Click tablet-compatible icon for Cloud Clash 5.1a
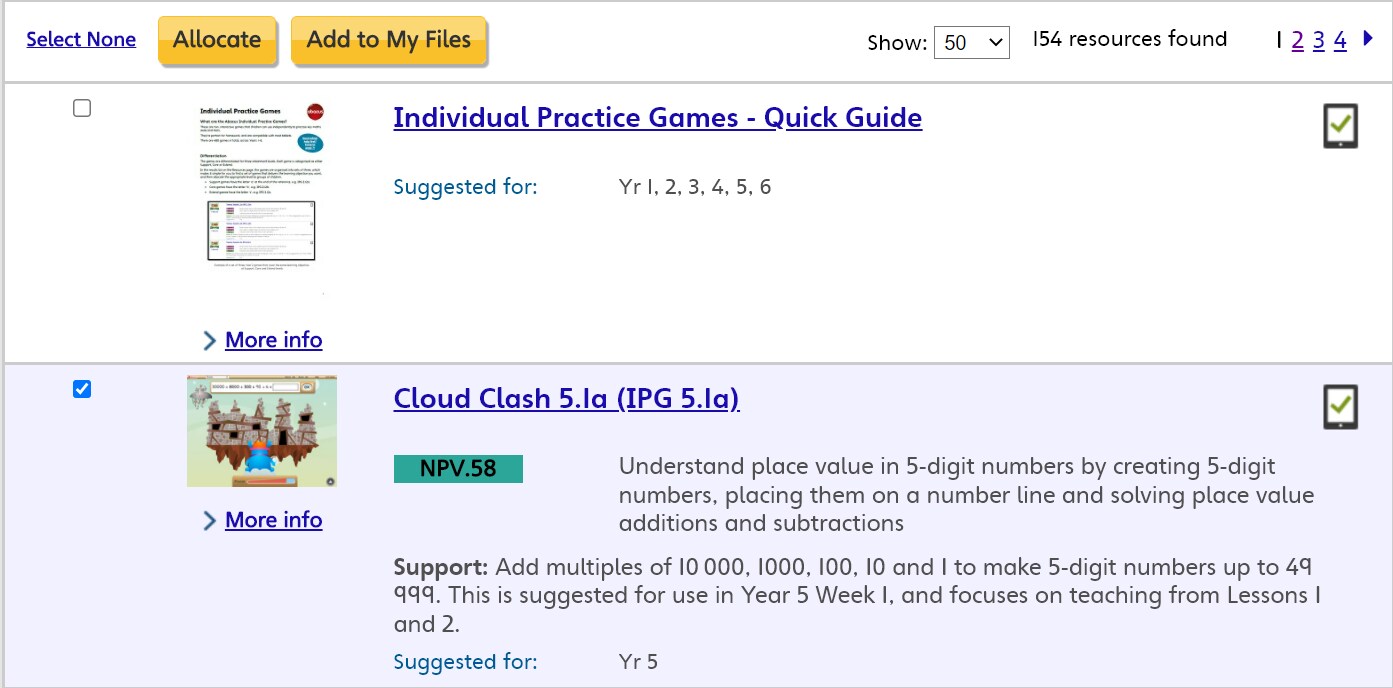 (x=1340, y=408)
